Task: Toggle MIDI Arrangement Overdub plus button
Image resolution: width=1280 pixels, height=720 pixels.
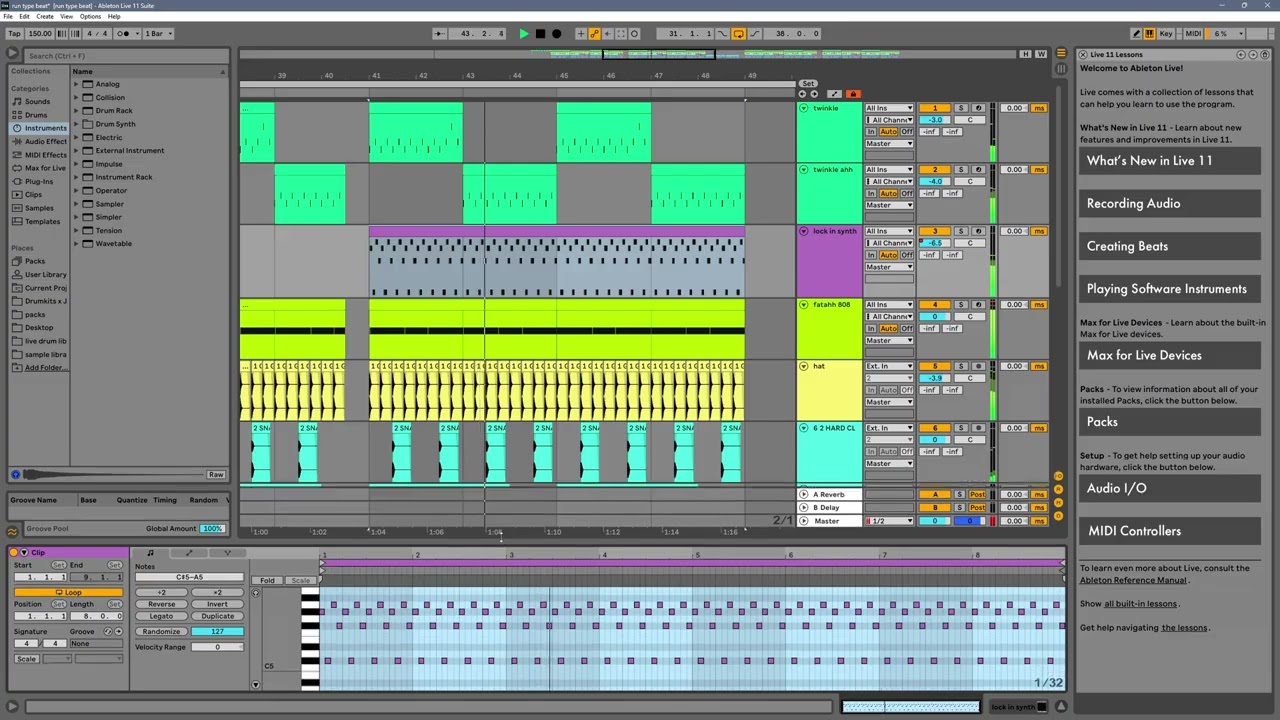Action: (x=580, y=33)
